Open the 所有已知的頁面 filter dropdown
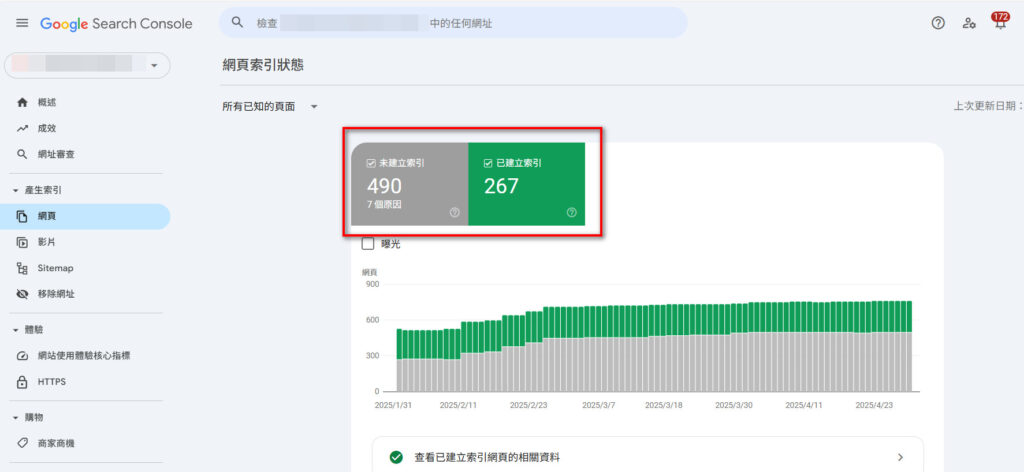Viewport: 1024px width, 472px height. 270,106
